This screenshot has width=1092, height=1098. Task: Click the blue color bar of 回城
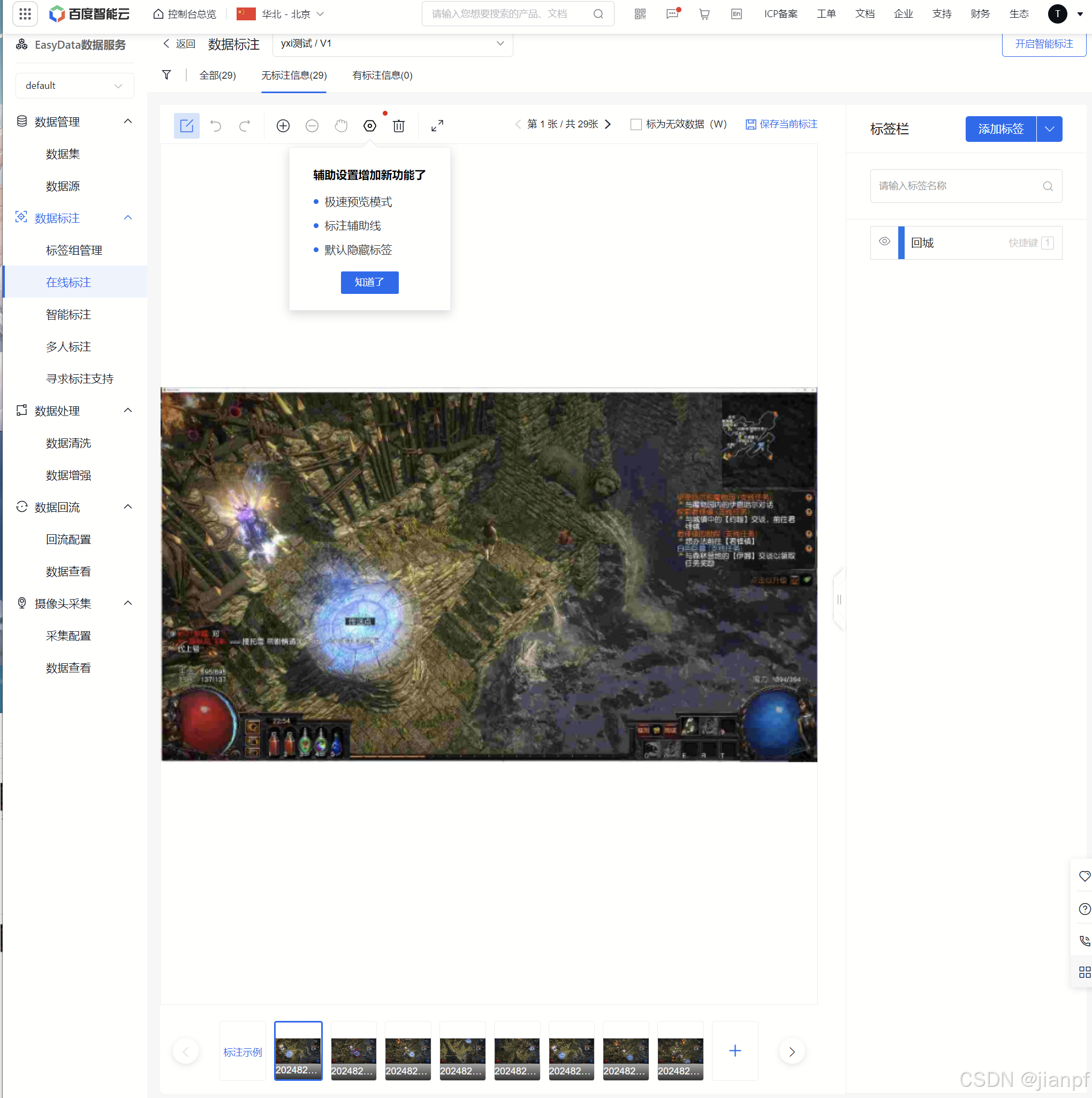[x=901, y=243]
